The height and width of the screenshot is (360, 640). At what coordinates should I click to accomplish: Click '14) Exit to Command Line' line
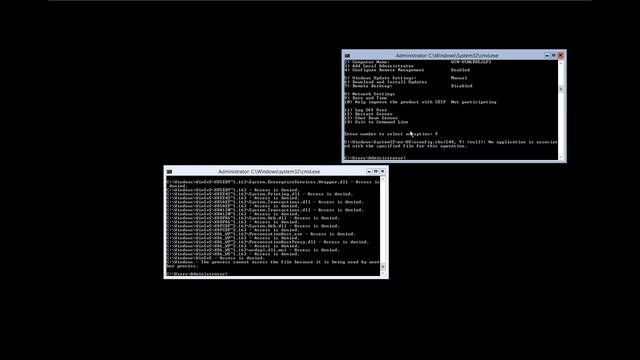coord(376,122)
